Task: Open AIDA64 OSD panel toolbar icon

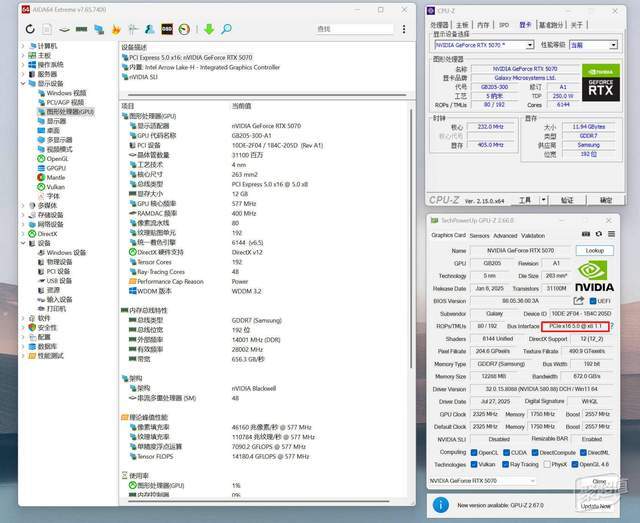Action: point(167,29)
